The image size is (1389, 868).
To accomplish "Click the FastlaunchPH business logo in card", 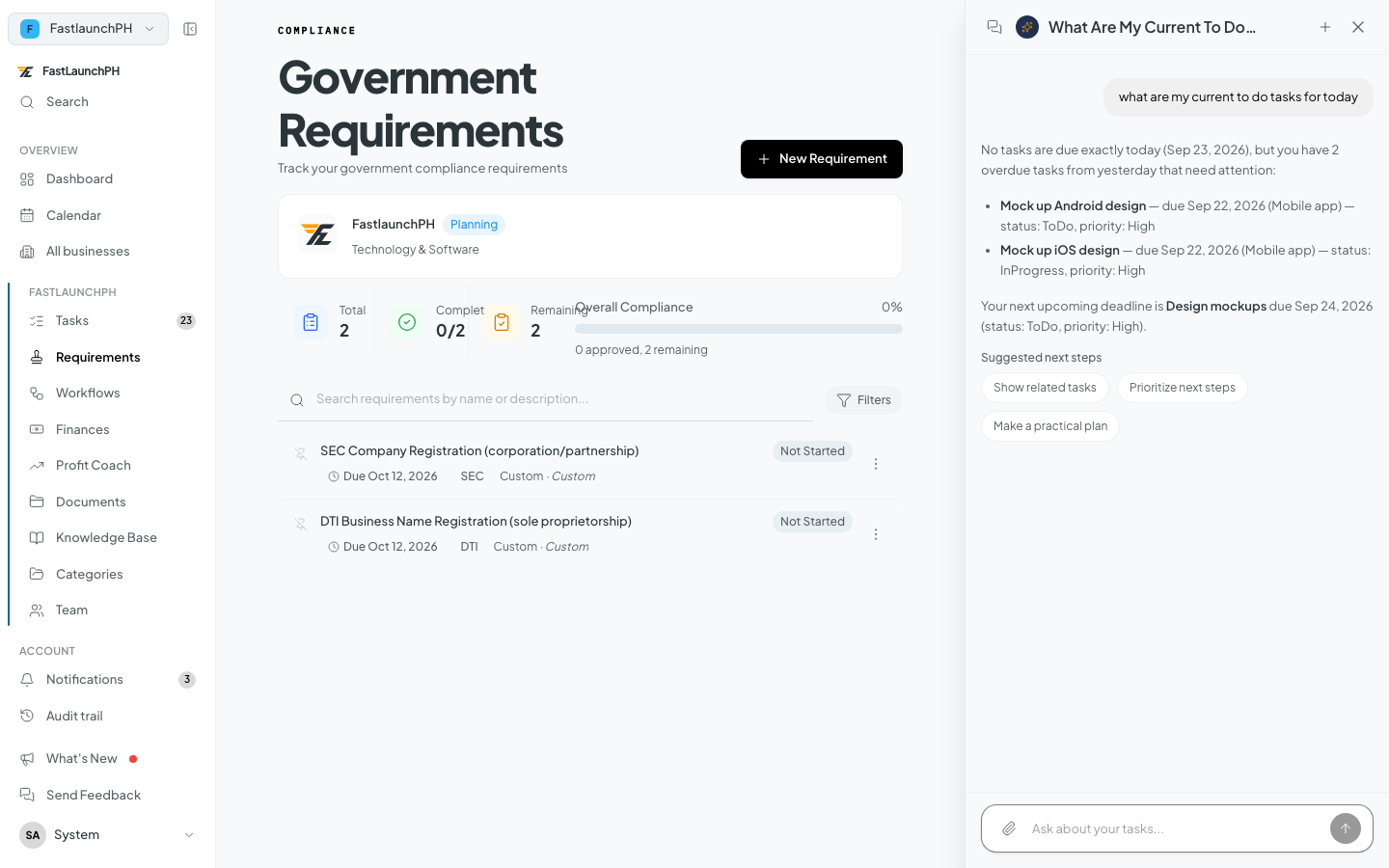I will pos(318,236).
